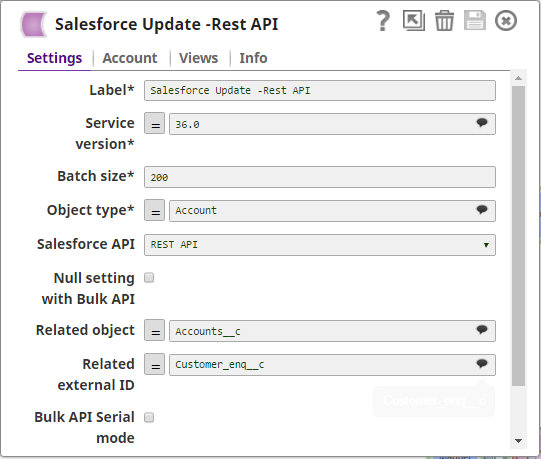
Task: Toggle expression button for Service version
Action: point(154,123)
